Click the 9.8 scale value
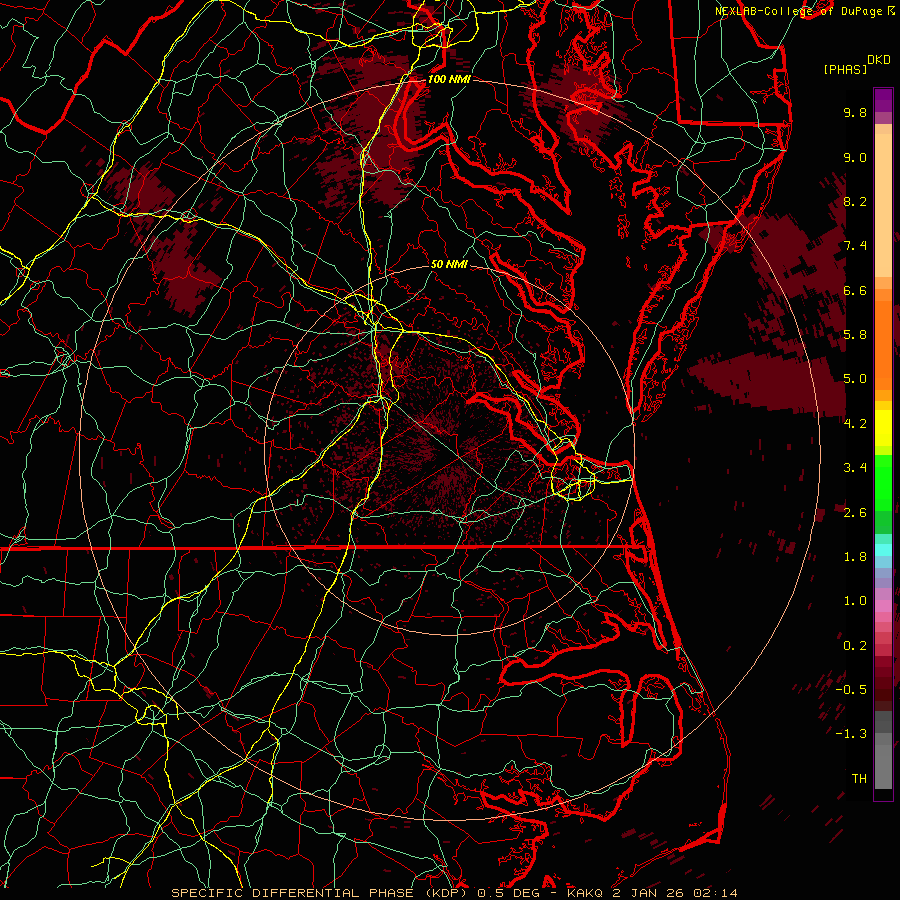Image resolution: width=900 pixels, height=900 pixels. tap(855, 112)
